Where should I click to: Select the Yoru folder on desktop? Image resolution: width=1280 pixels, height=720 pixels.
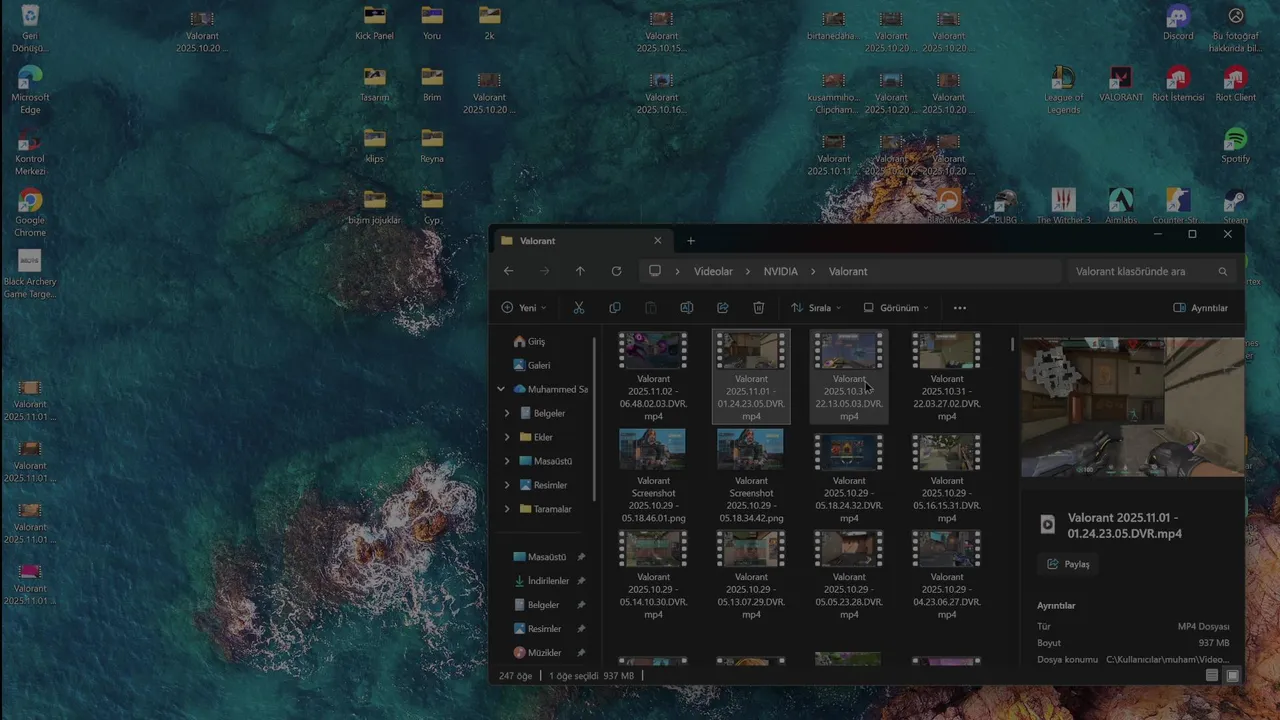[x=432, y=24]
